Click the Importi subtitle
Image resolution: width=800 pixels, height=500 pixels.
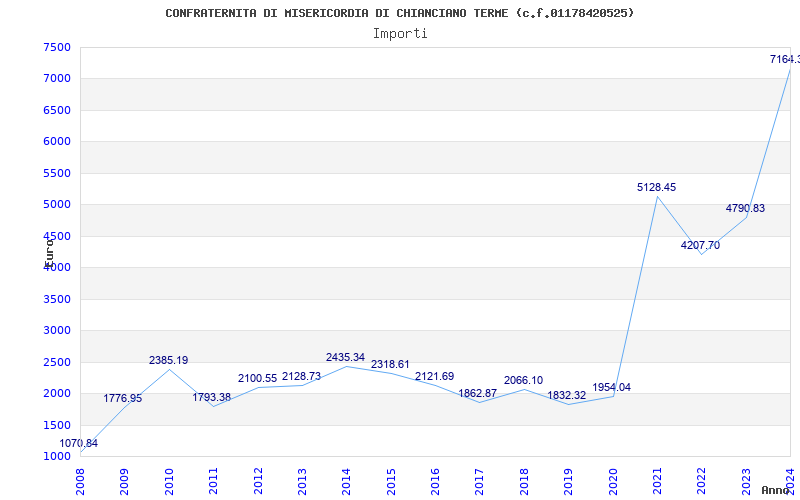point(400,34)
